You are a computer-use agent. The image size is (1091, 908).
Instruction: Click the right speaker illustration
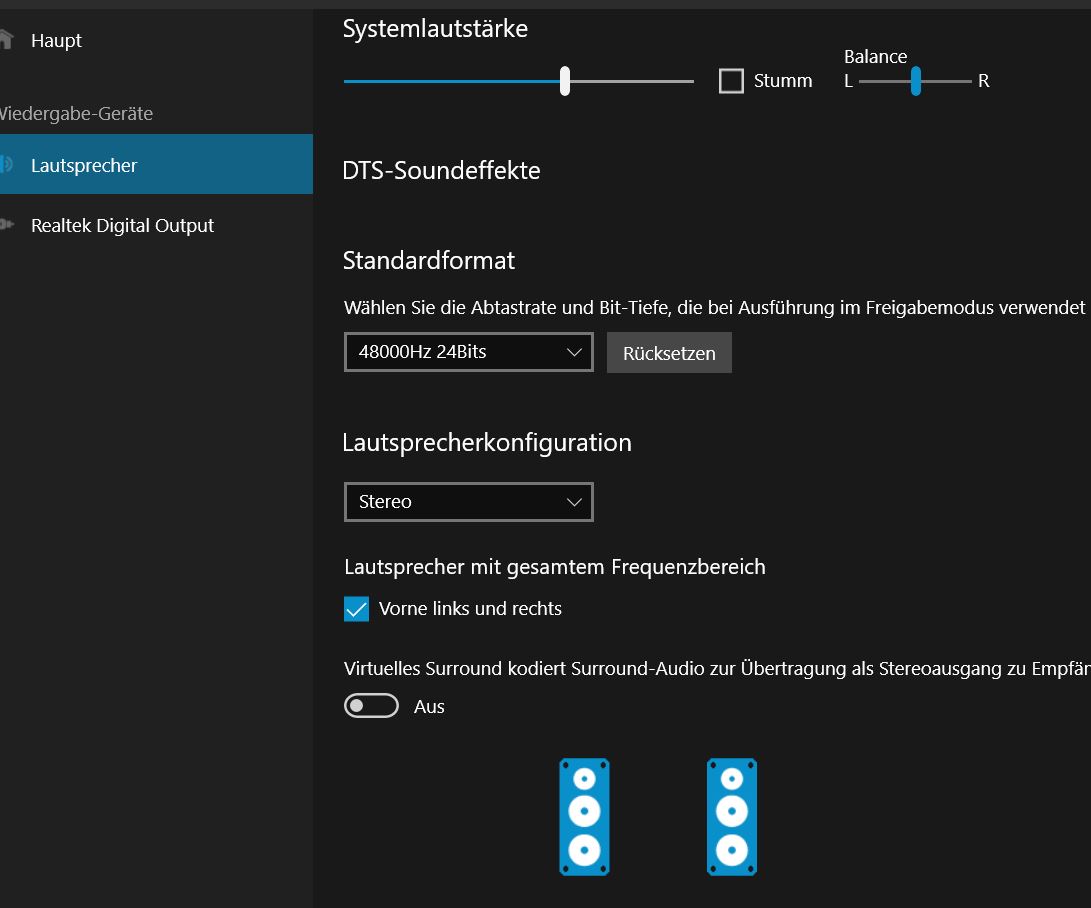click(732, 817)
